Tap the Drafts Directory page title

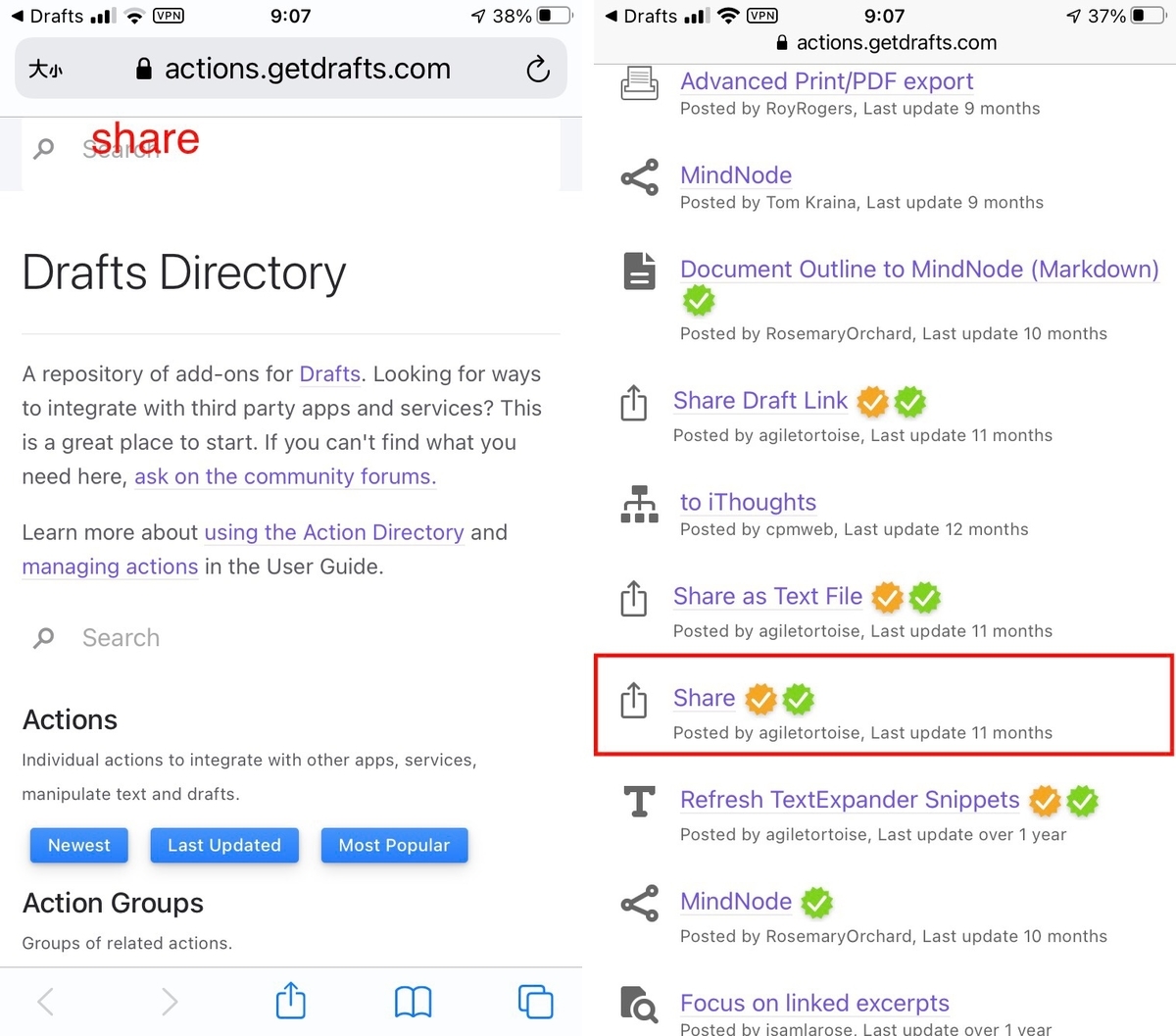(184, 272)
